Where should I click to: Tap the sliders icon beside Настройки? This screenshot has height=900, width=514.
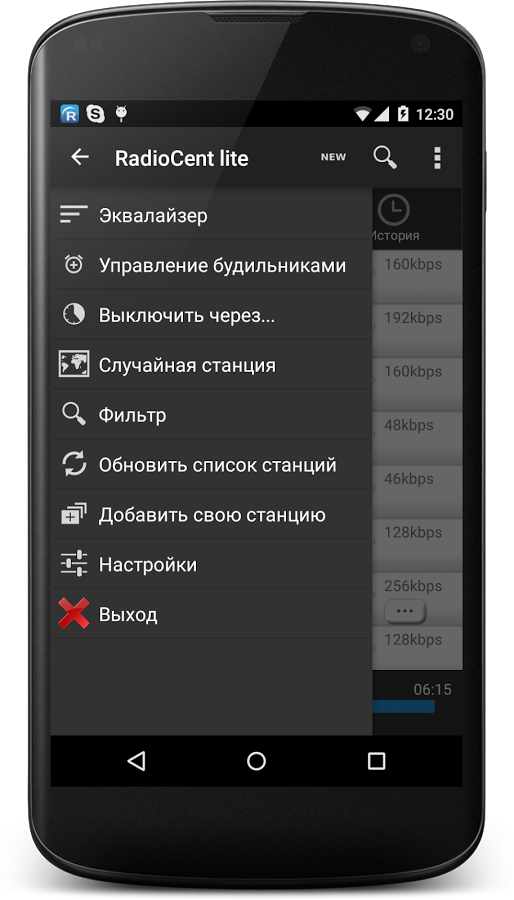[x=74, y=564]
